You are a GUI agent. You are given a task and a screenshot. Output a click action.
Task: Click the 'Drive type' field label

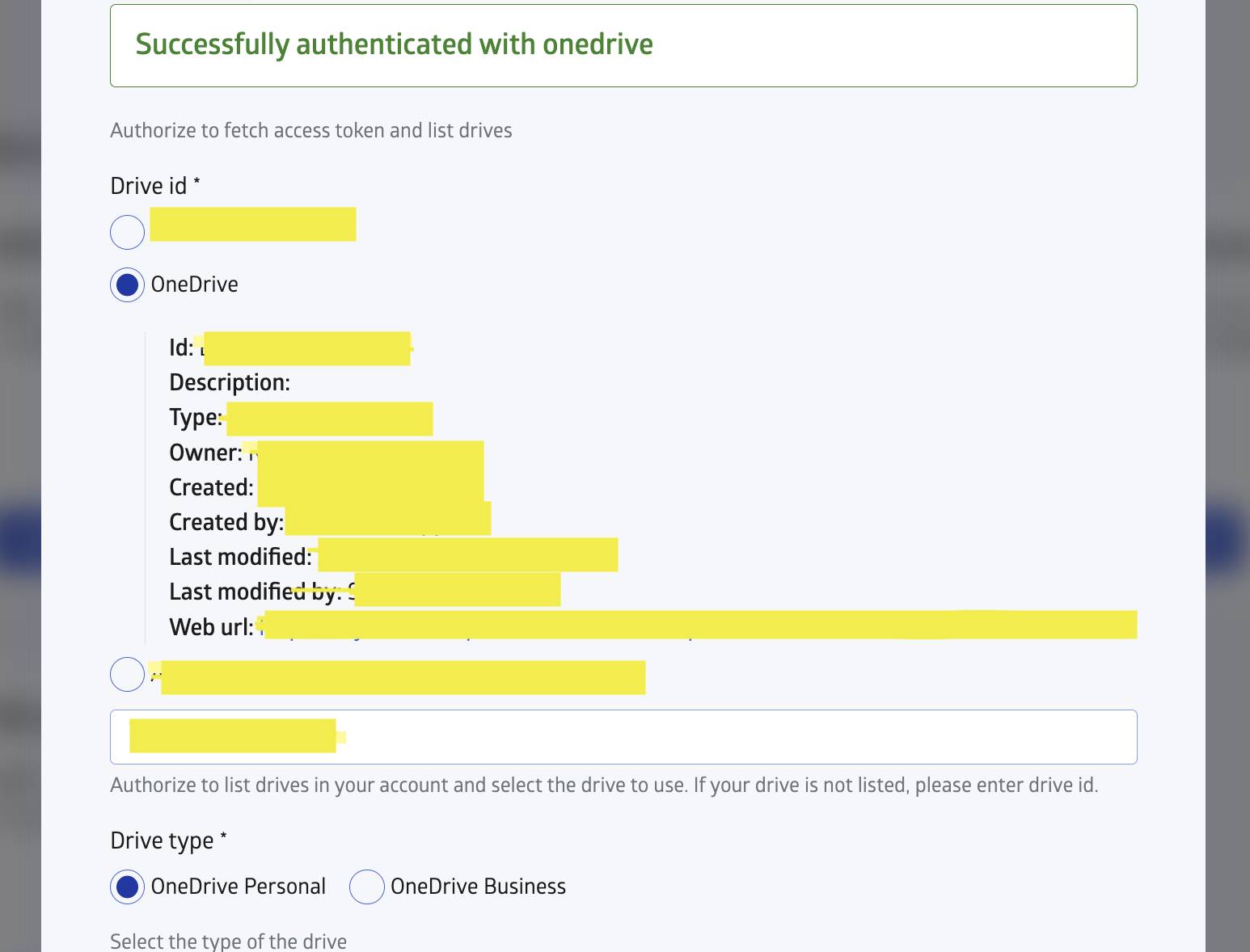click(163, 841)
